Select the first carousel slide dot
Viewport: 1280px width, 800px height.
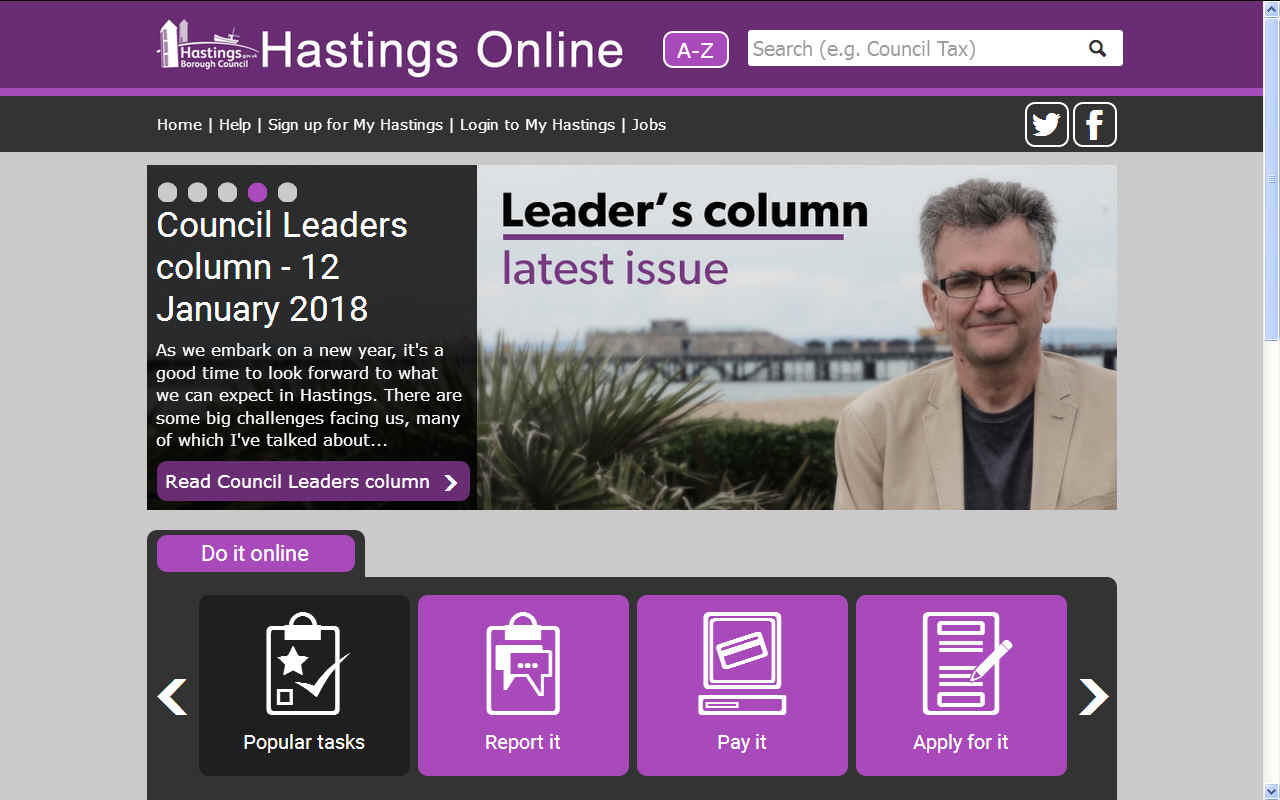point(168,192)
